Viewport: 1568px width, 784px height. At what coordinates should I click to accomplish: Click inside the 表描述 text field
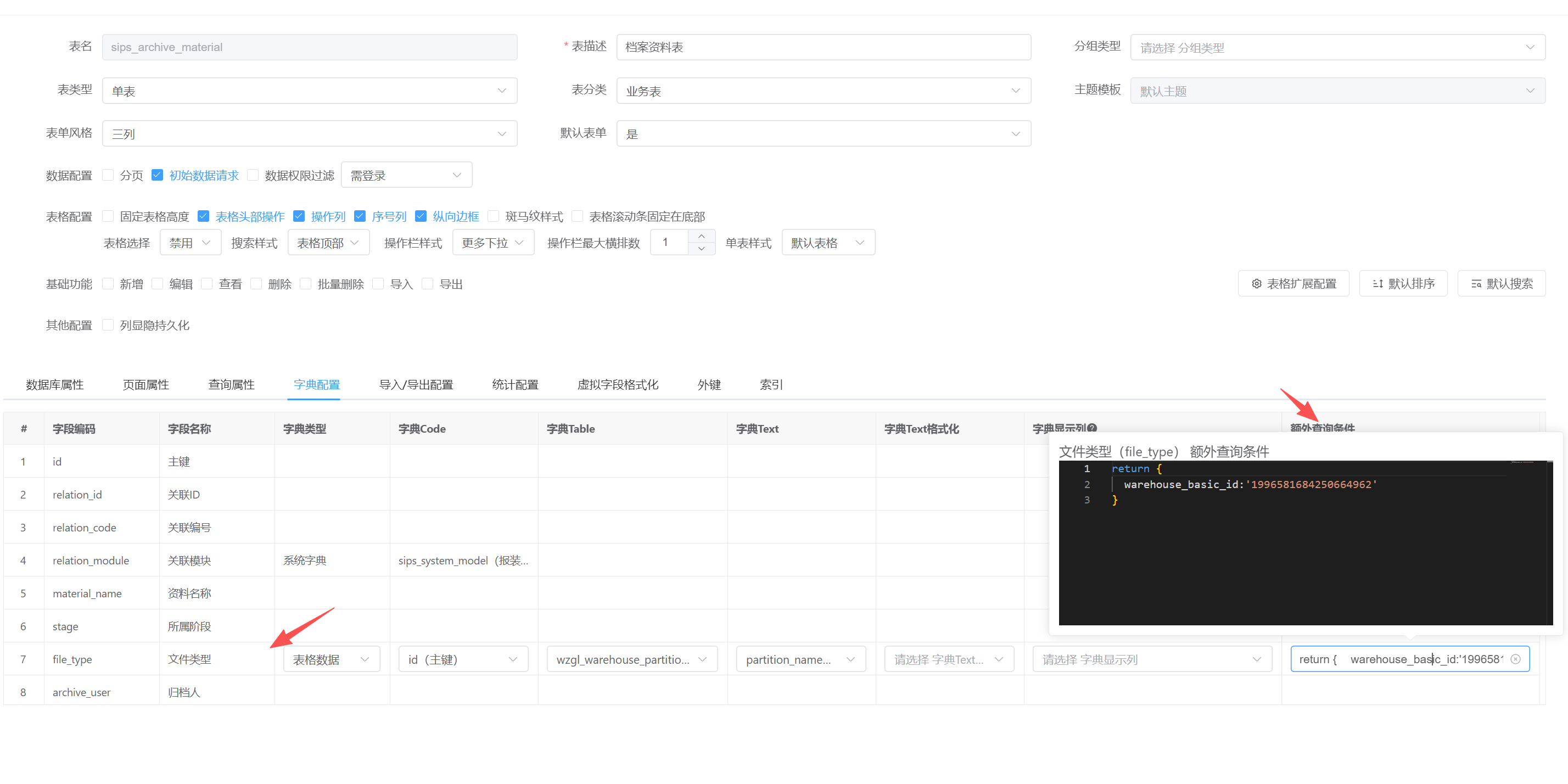coord(823,47)
